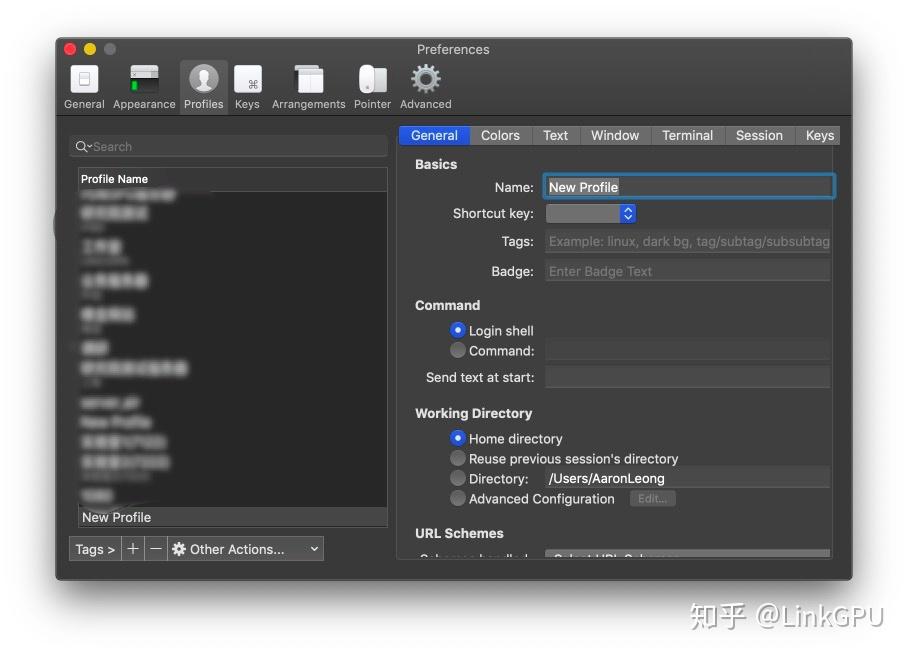The height and width of the screenshot is (654, 908).
Task: Expand the Tags panel button
Action: pos(94,548)
